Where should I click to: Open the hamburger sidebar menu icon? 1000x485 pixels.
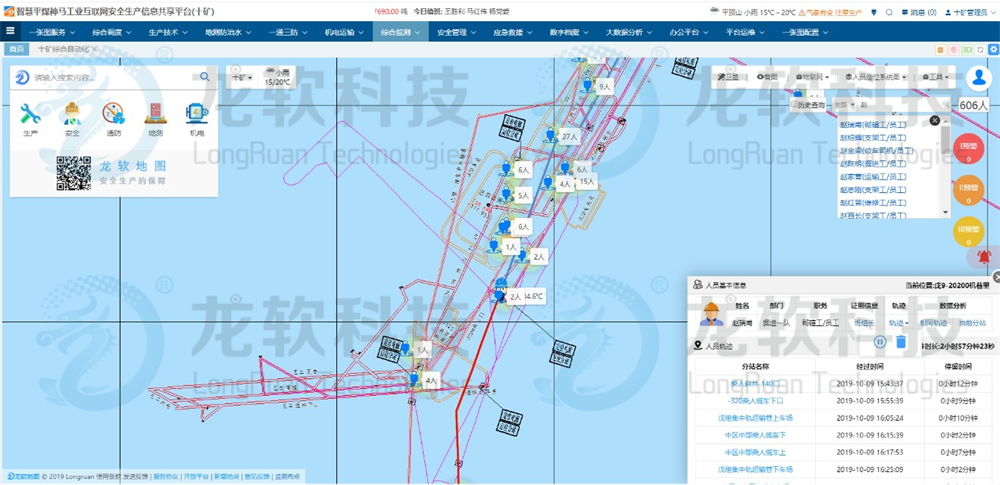click(x=10, y=31)
